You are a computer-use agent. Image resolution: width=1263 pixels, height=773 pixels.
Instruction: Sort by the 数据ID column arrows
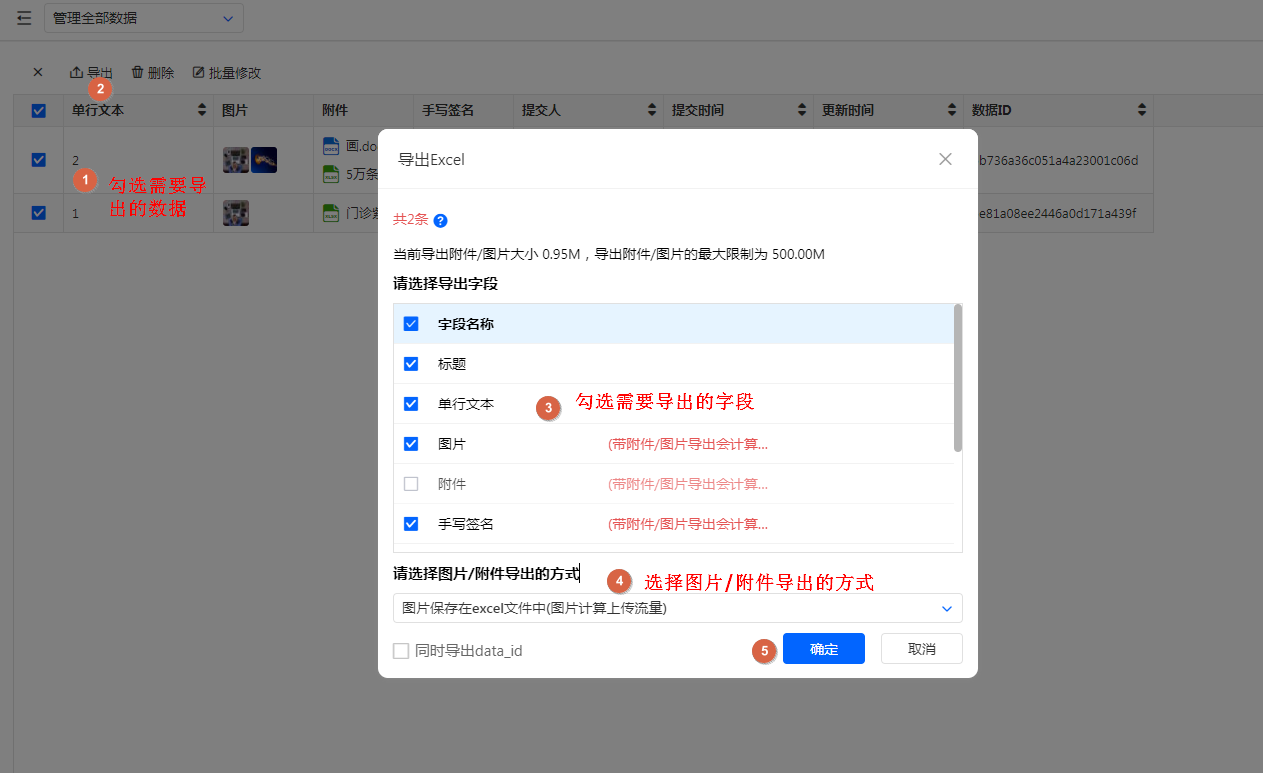pyautogui.click(x=1142, y=110)
